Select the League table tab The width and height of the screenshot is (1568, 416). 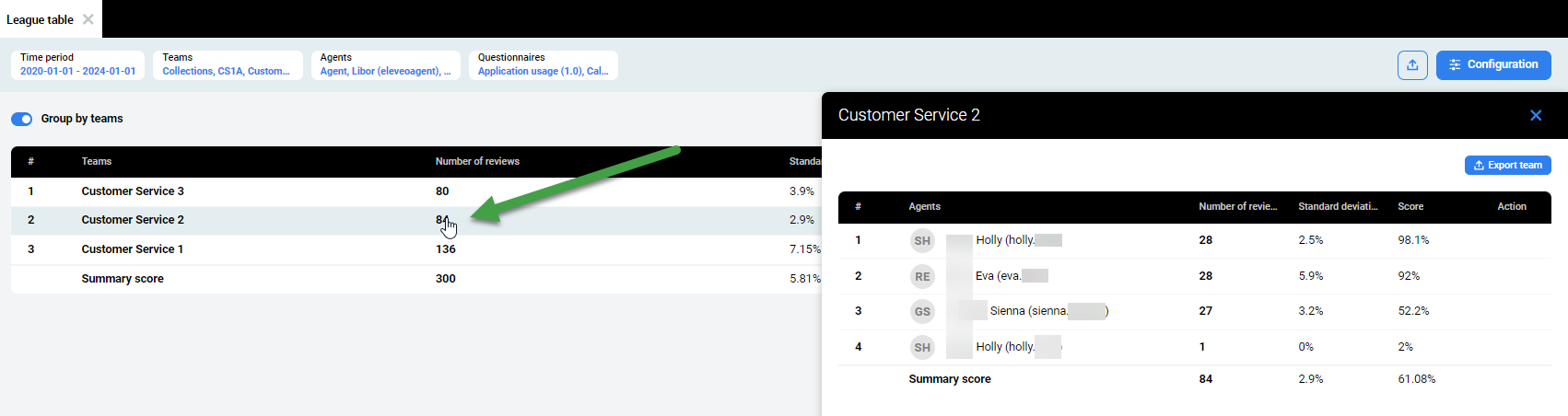40,19
